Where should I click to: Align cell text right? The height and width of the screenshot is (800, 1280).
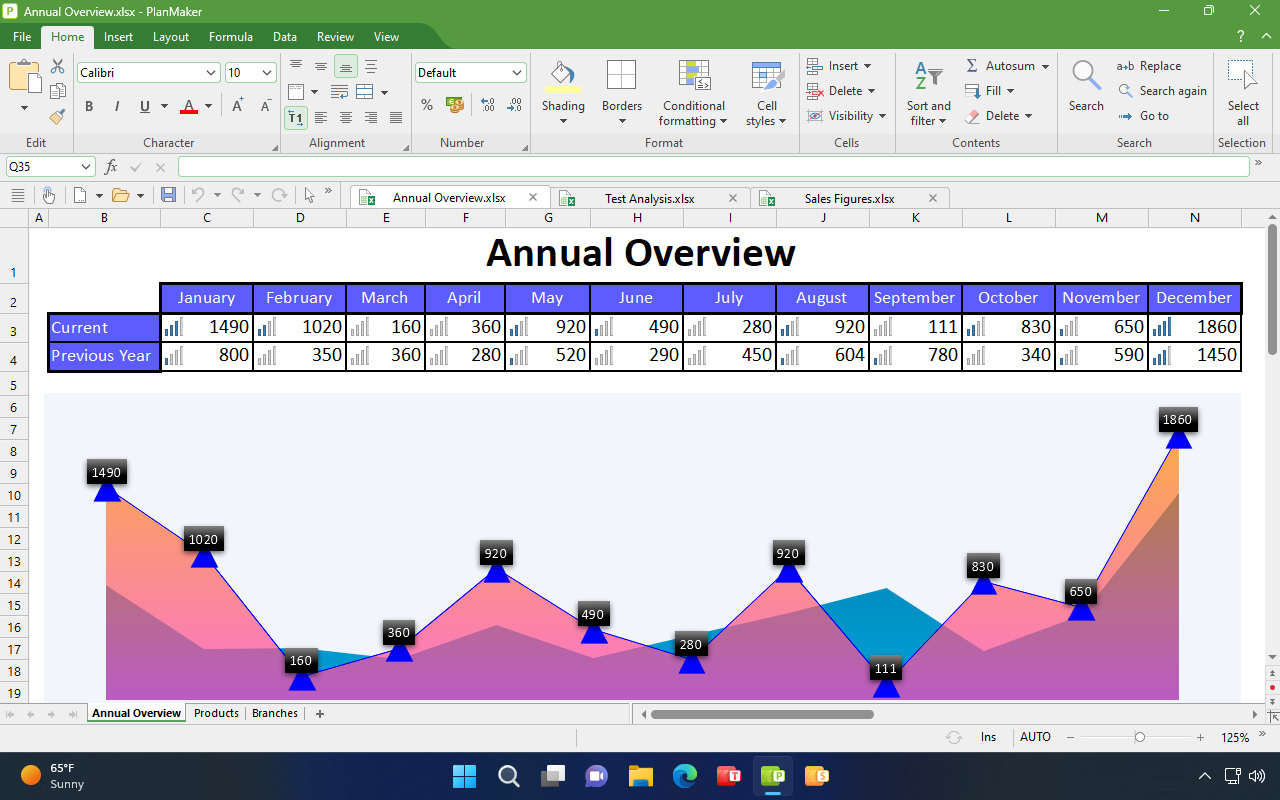[371, 118]
